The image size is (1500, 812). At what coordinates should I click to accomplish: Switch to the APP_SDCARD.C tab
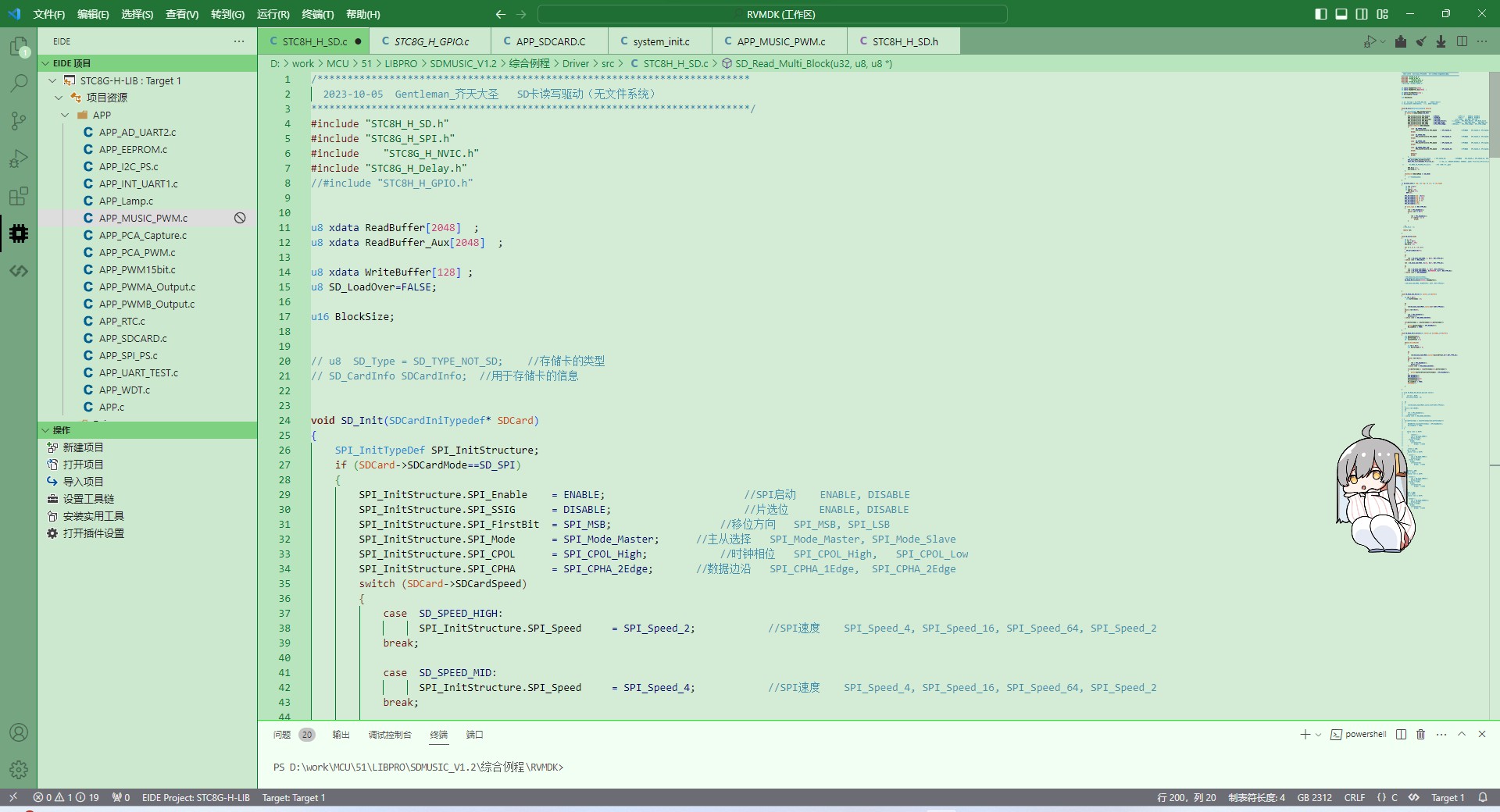tap(550, 41)
